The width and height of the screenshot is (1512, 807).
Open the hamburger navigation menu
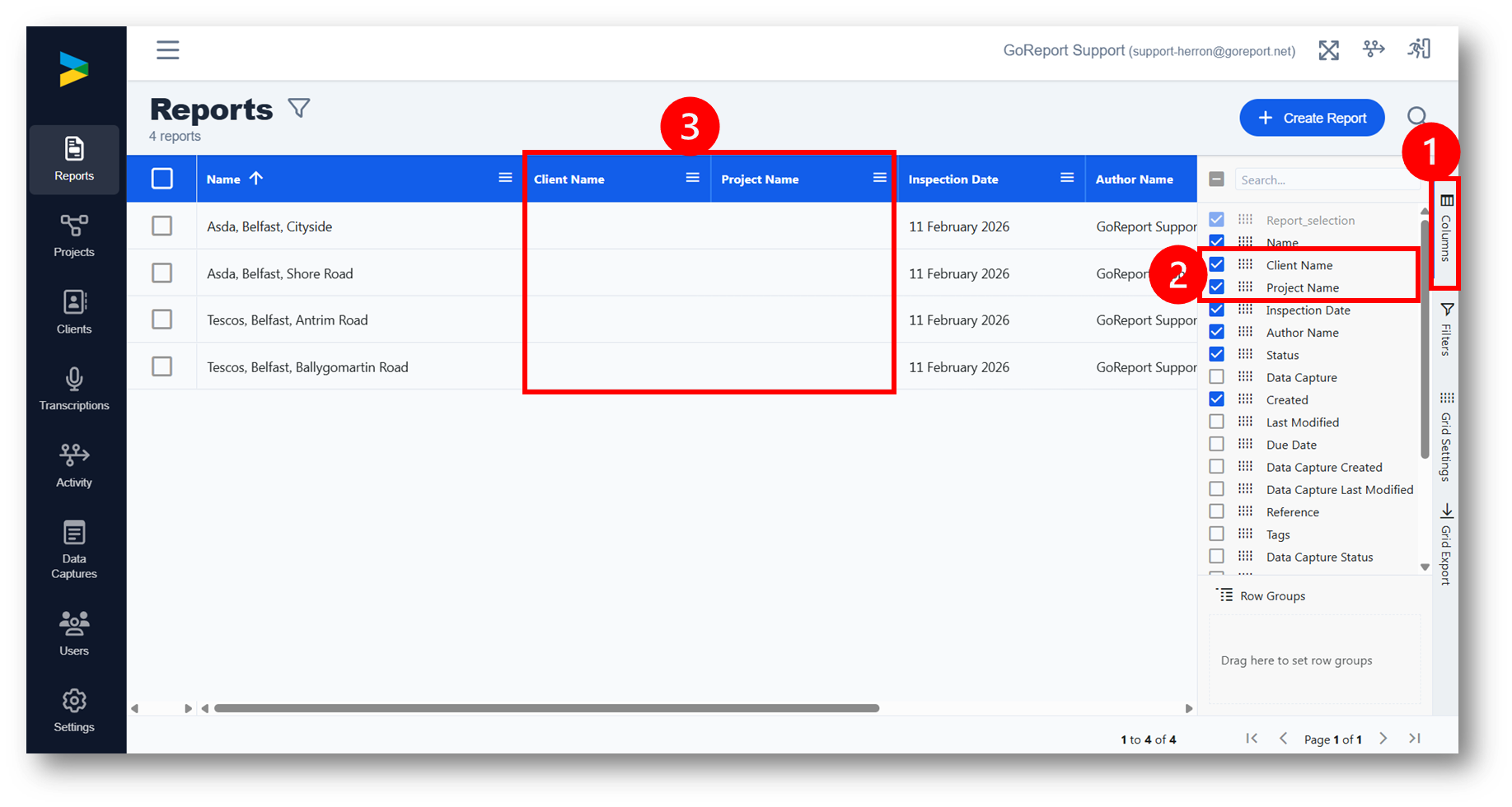(168, 50)
